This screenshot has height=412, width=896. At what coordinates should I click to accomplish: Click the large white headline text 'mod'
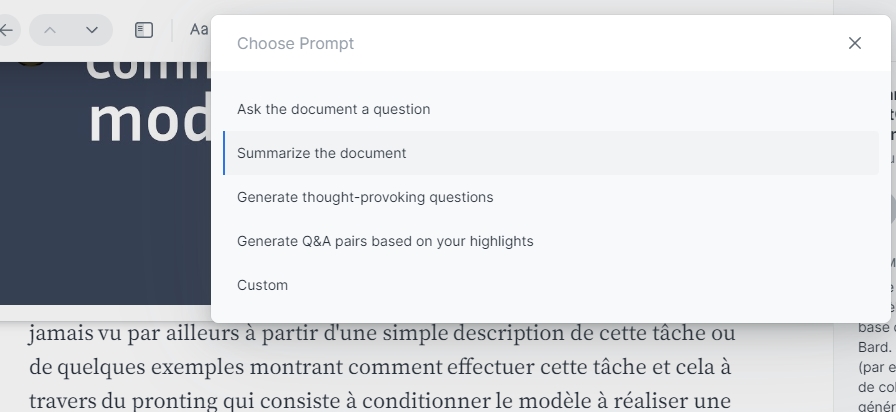pyautogui.click(x=151, y=119)
